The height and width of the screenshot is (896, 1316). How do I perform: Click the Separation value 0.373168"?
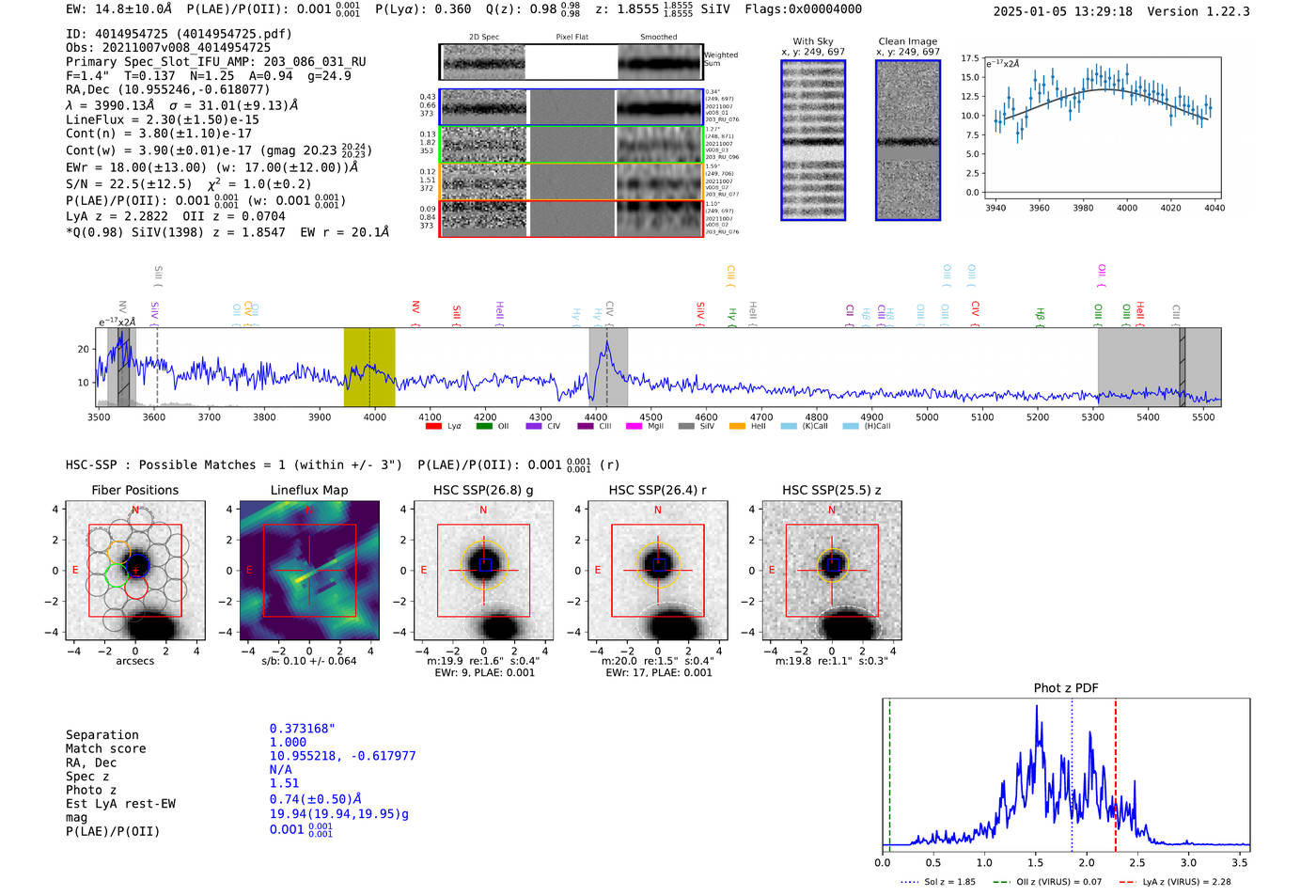point(303,729)
